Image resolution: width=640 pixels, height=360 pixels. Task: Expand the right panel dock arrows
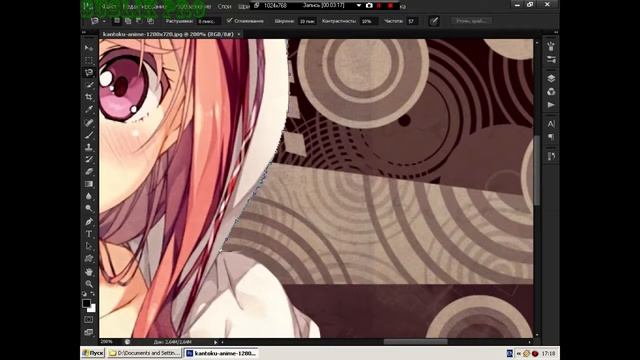click(556, 32)
